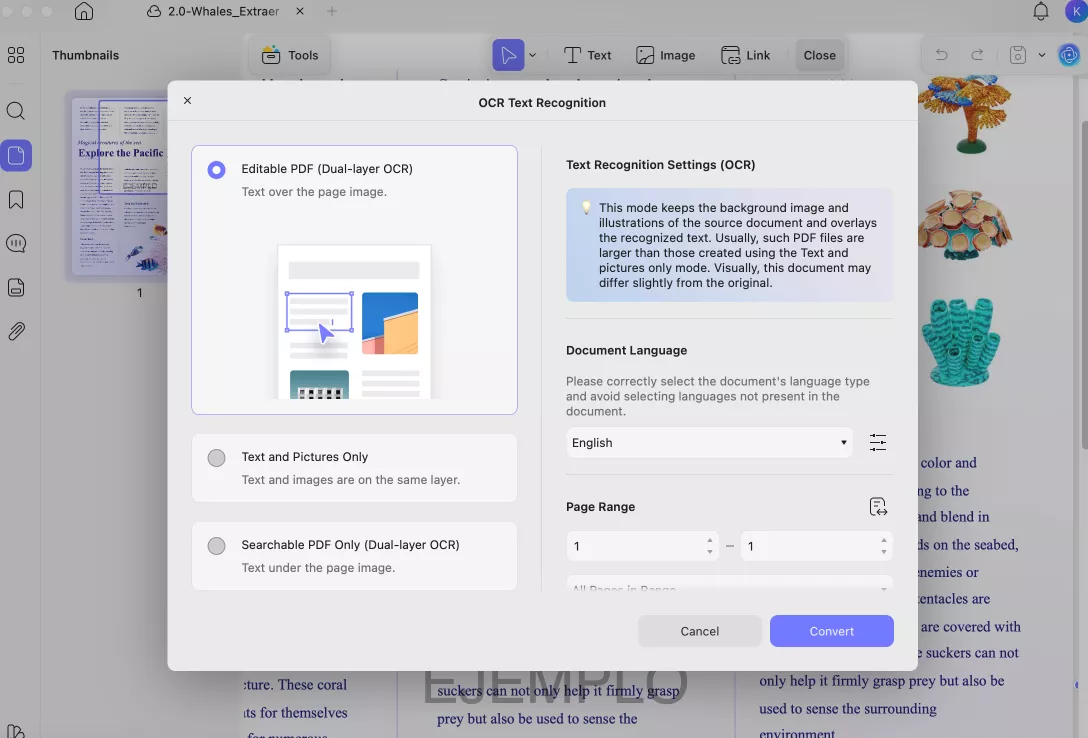Screen dimensions: 1088x738
Task: Choose the Text and Pictures Only mode
Action: pos(216,458)
